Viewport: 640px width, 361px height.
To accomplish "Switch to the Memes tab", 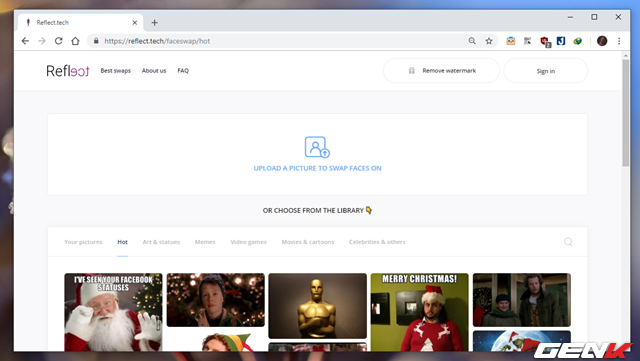I will pos(205,242).
